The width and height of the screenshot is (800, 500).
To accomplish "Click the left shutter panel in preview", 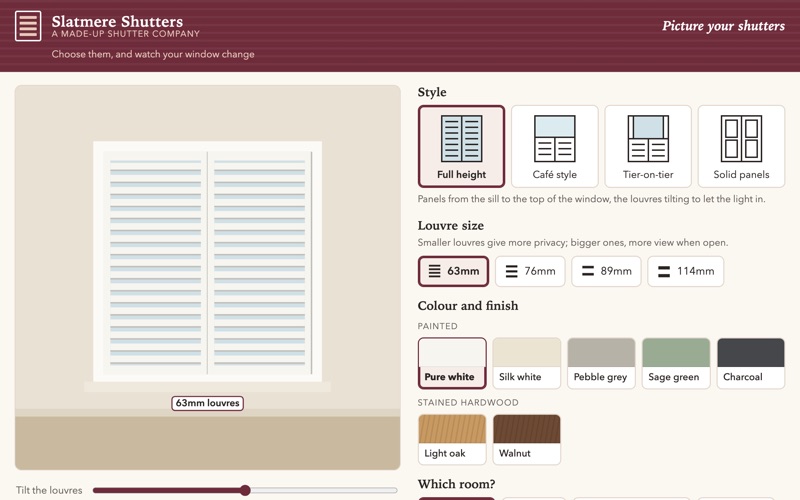I will point(155,263).
